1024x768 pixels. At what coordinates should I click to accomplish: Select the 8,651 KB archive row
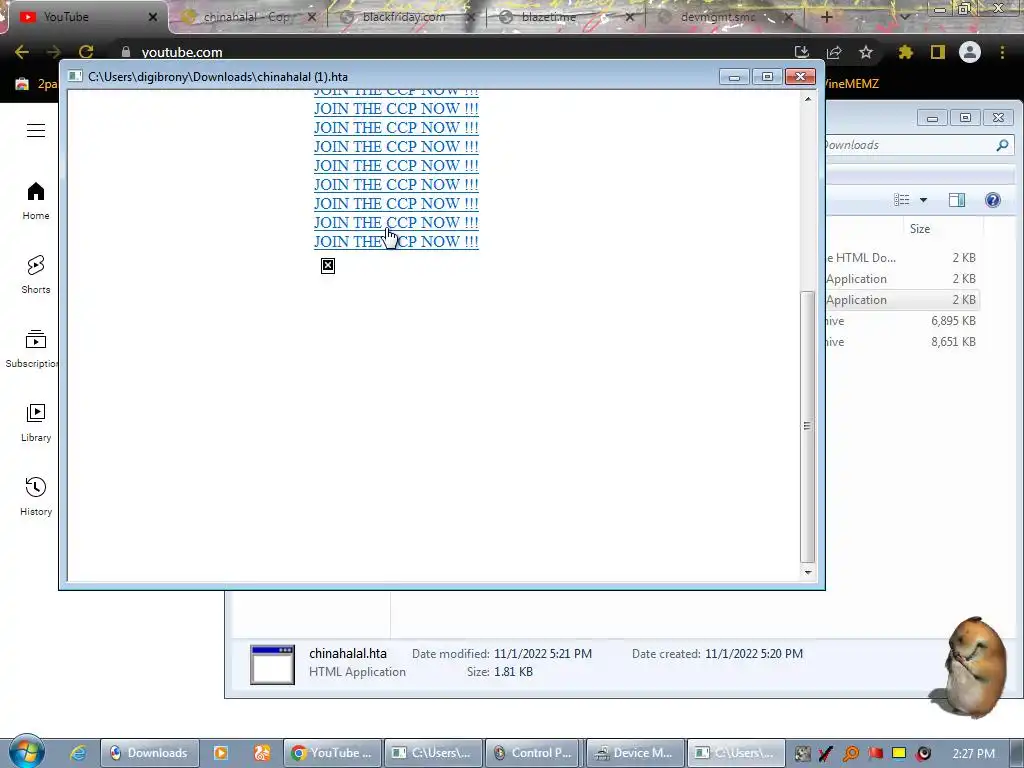(x=902, y=342)
